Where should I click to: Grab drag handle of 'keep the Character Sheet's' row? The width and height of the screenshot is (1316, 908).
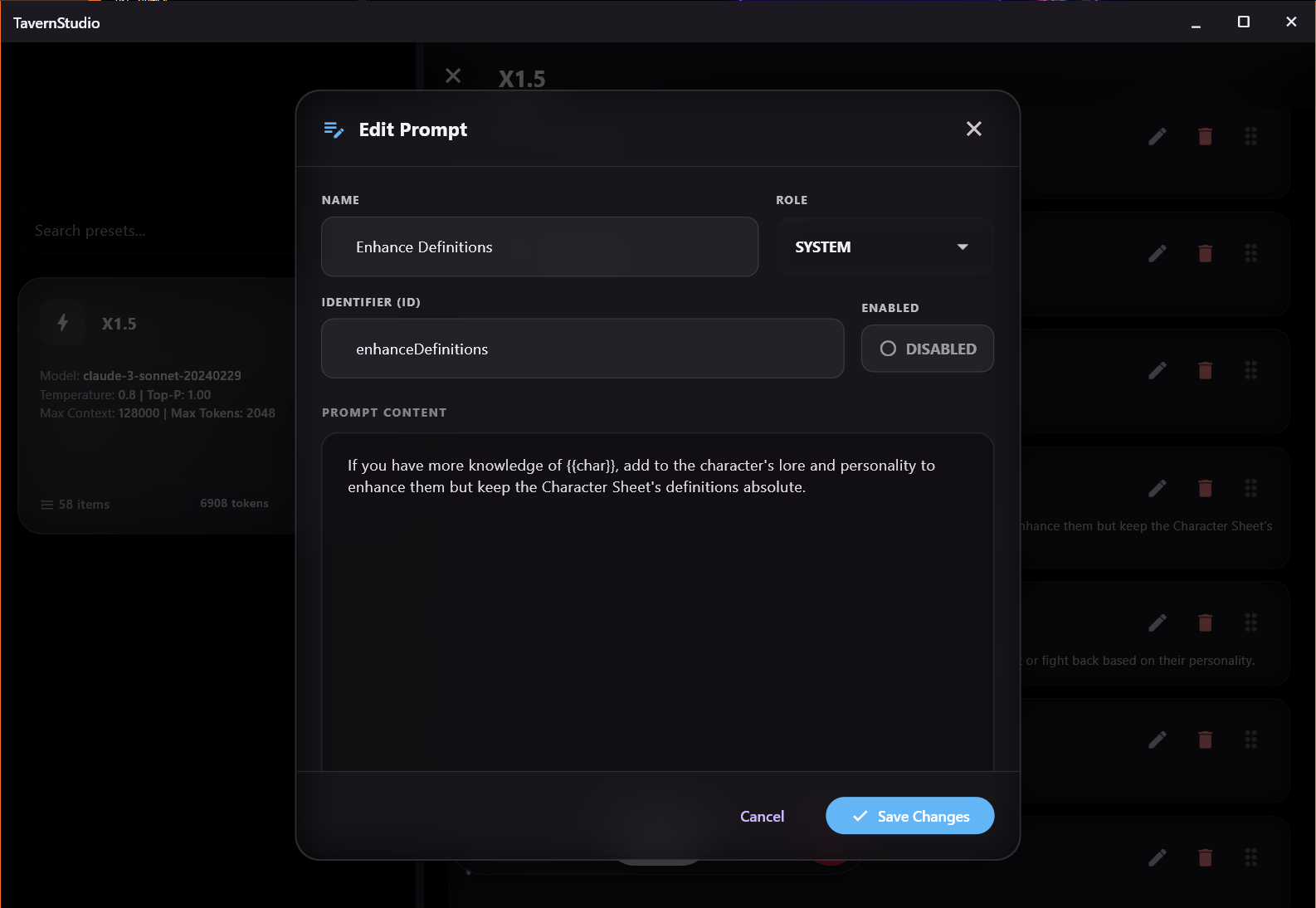pos(1250,488)
